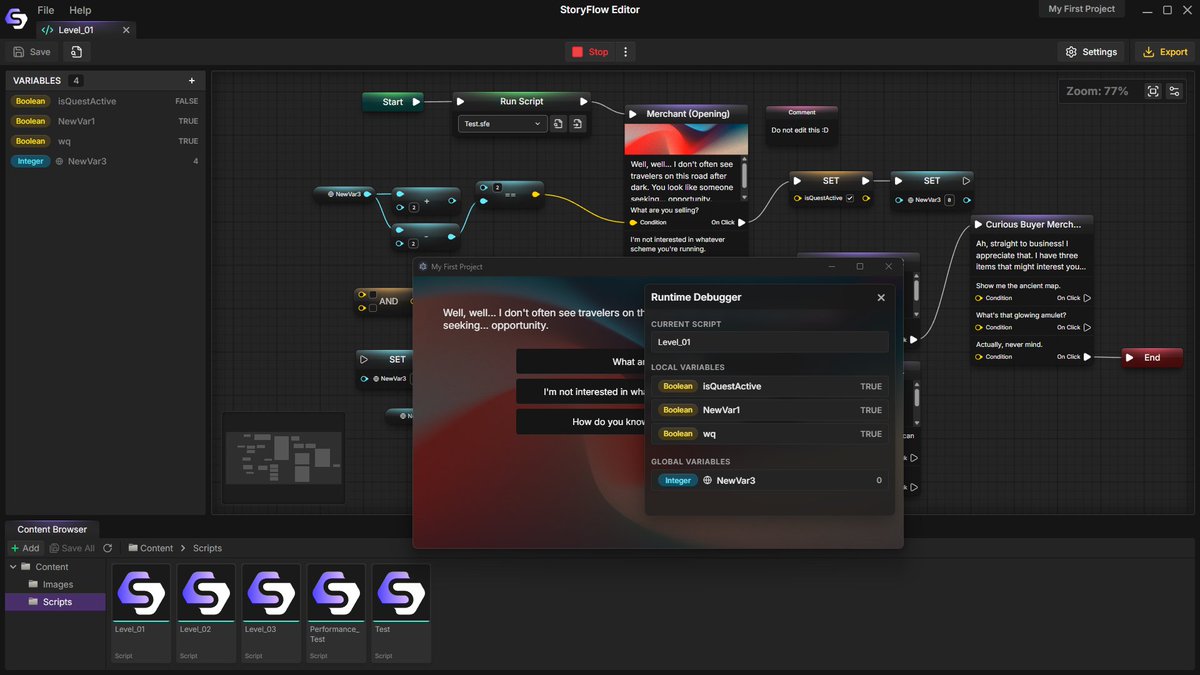1200x675 pixels.
Task: Select the Level_02 script thumbnail
Action: (x=205, y=605)
